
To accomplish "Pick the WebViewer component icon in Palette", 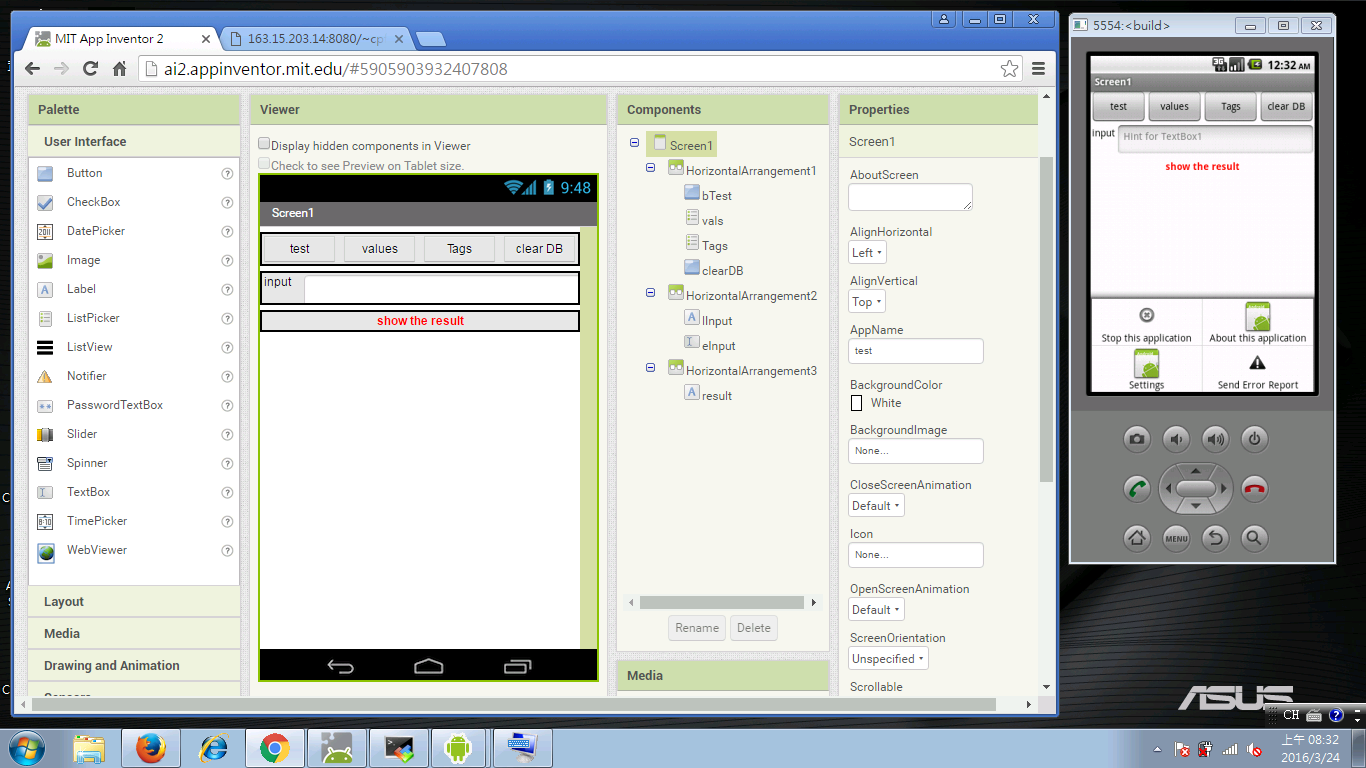I will (45, 552).
